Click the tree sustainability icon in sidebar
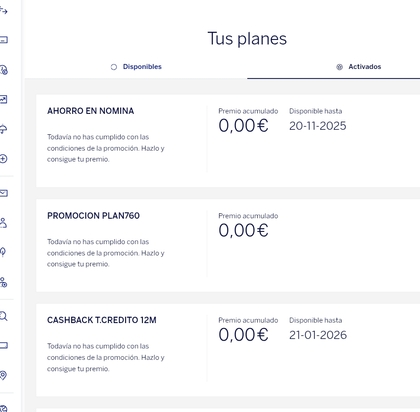Screen dimensions: 420x412 point(3,252)
